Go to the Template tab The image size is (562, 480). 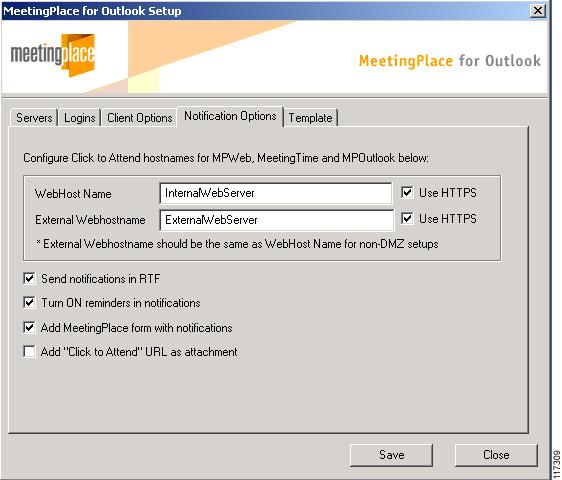point(310,118)
